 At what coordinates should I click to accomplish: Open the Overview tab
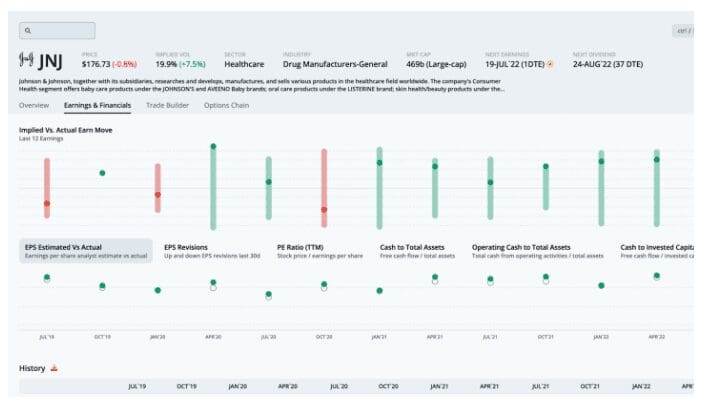coord(34,105)
